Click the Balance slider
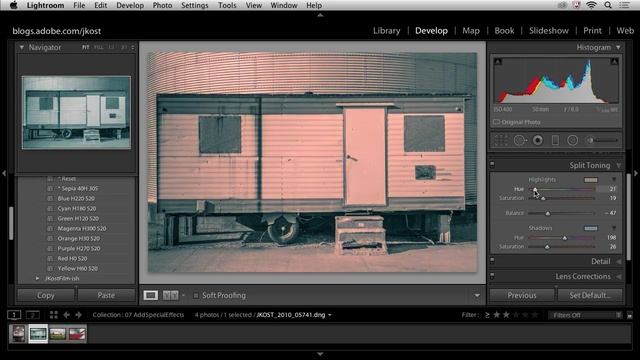 561,213
